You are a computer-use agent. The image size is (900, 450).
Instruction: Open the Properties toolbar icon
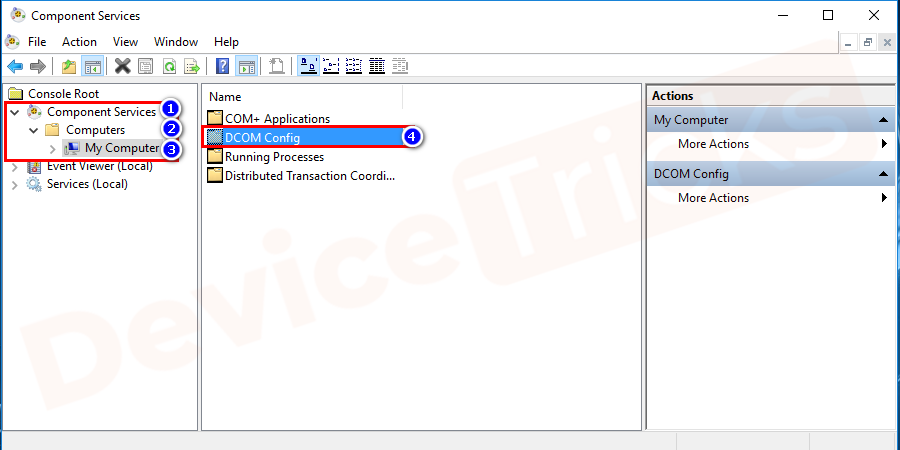(145, 67)
